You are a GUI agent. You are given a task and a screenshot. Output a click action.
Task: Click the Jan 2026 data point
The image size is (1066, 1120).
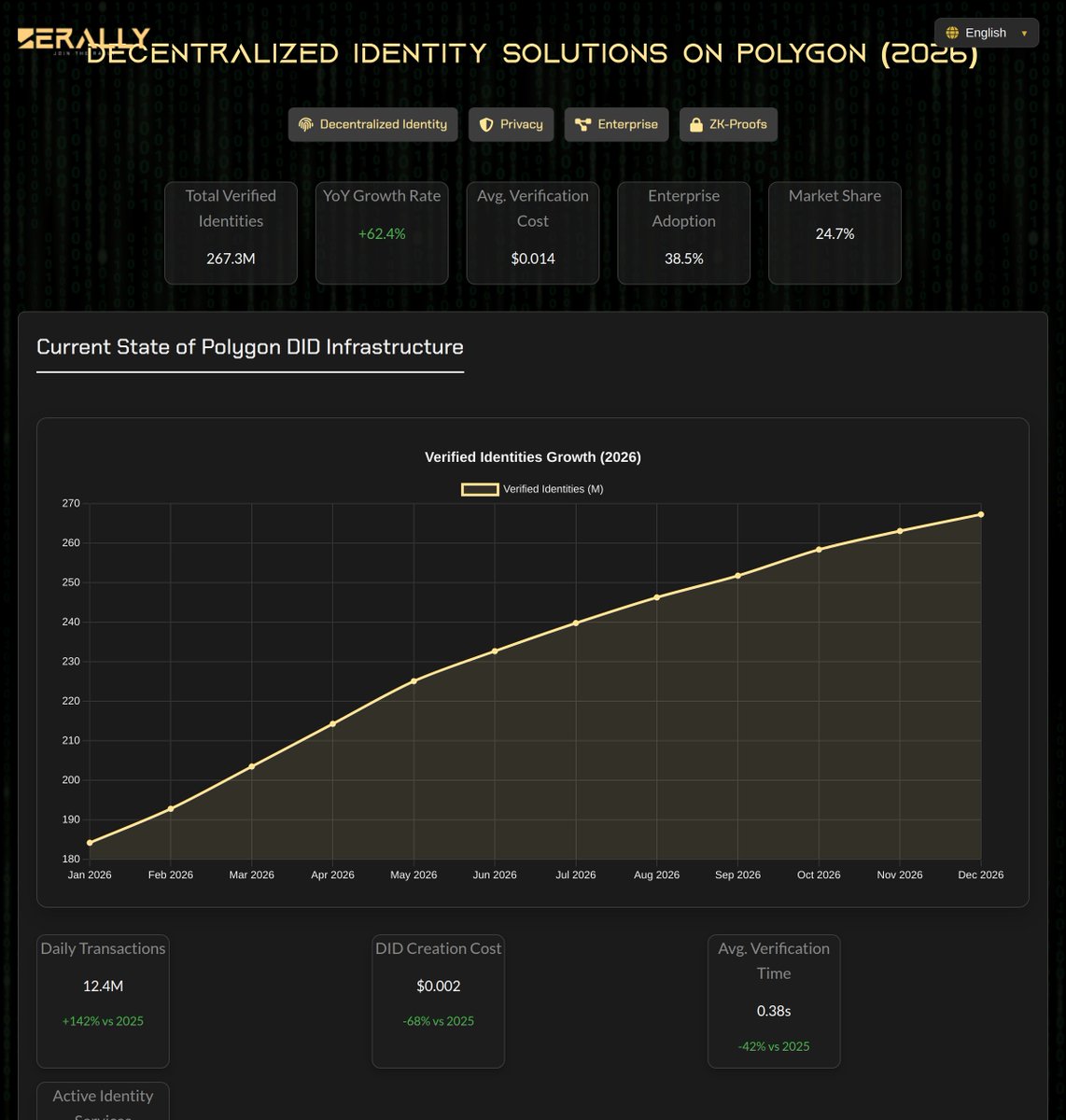(x=90, y=843)
